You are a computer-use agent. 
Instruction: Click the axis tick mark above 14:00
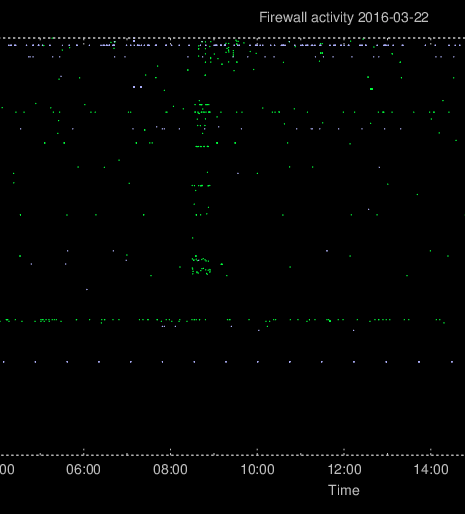point(431,451)
